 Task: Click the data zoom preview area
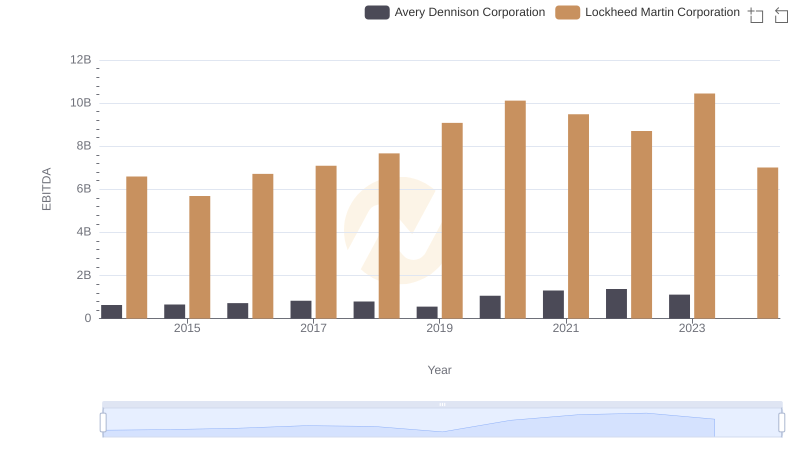pos(442,423)
